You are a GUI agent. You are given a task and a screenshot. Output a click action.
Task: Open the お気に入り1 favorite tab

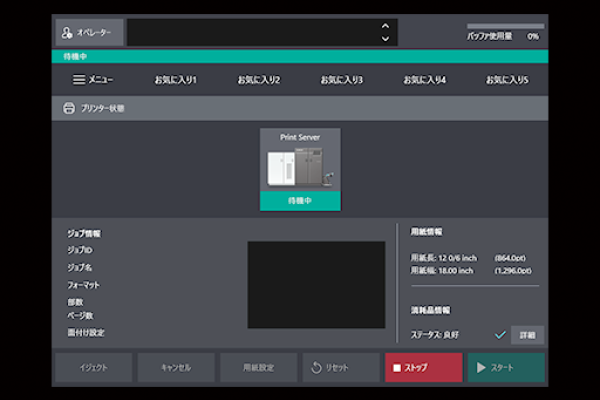[175, 79]
